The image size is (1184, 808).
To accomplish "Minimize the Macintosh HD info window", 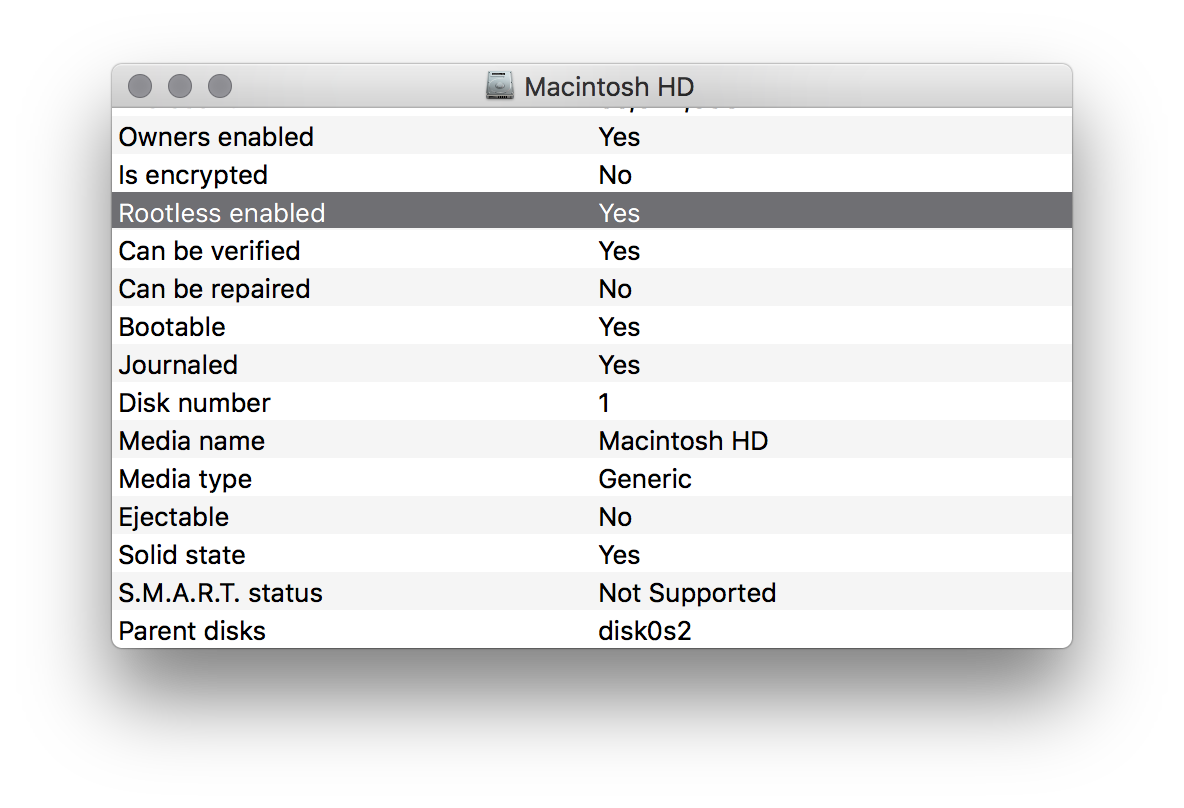I will click(x=180, y=86).
